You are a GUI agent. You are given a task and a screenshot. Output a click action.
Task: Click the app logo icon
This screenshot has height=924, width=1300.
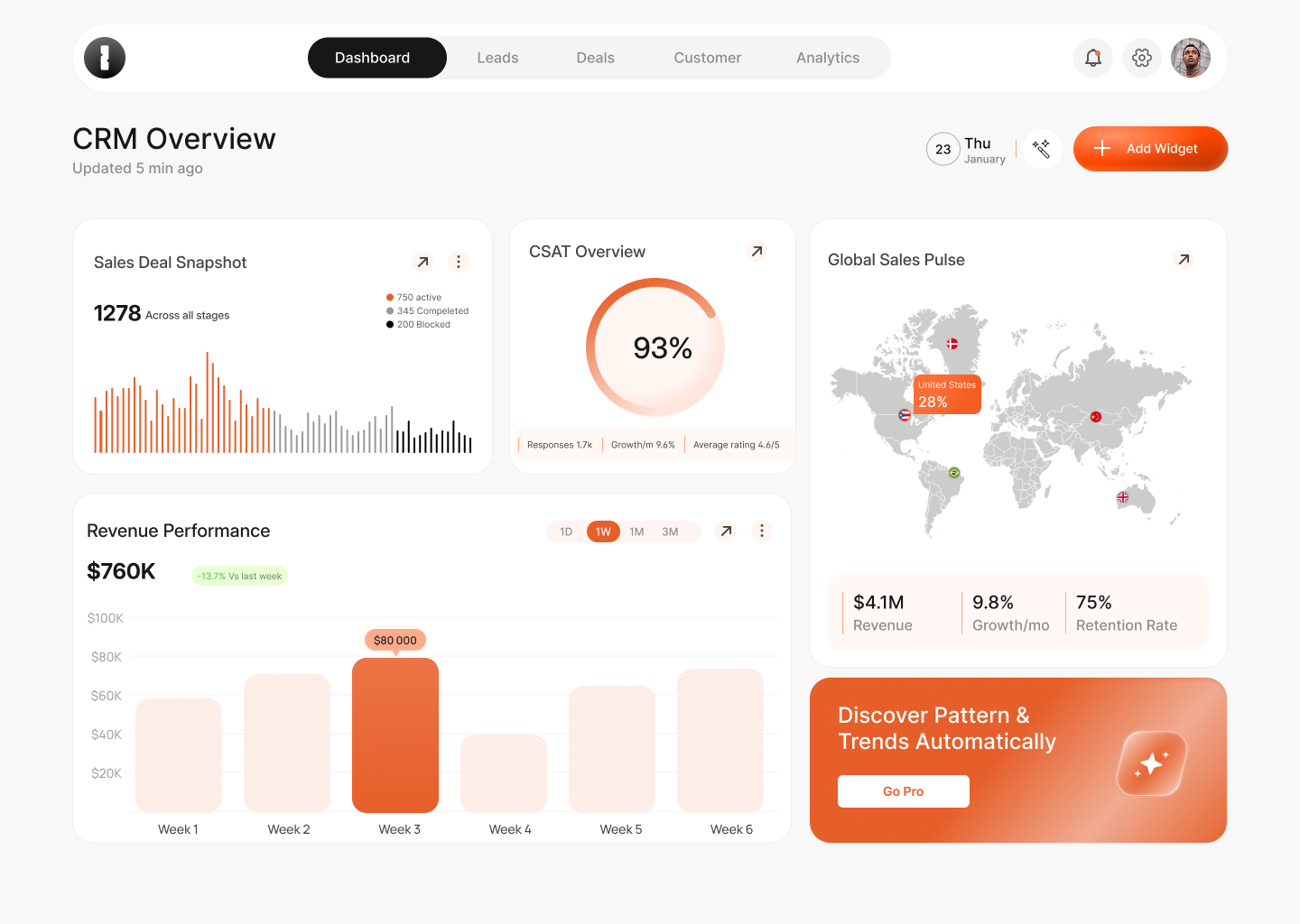105,58
